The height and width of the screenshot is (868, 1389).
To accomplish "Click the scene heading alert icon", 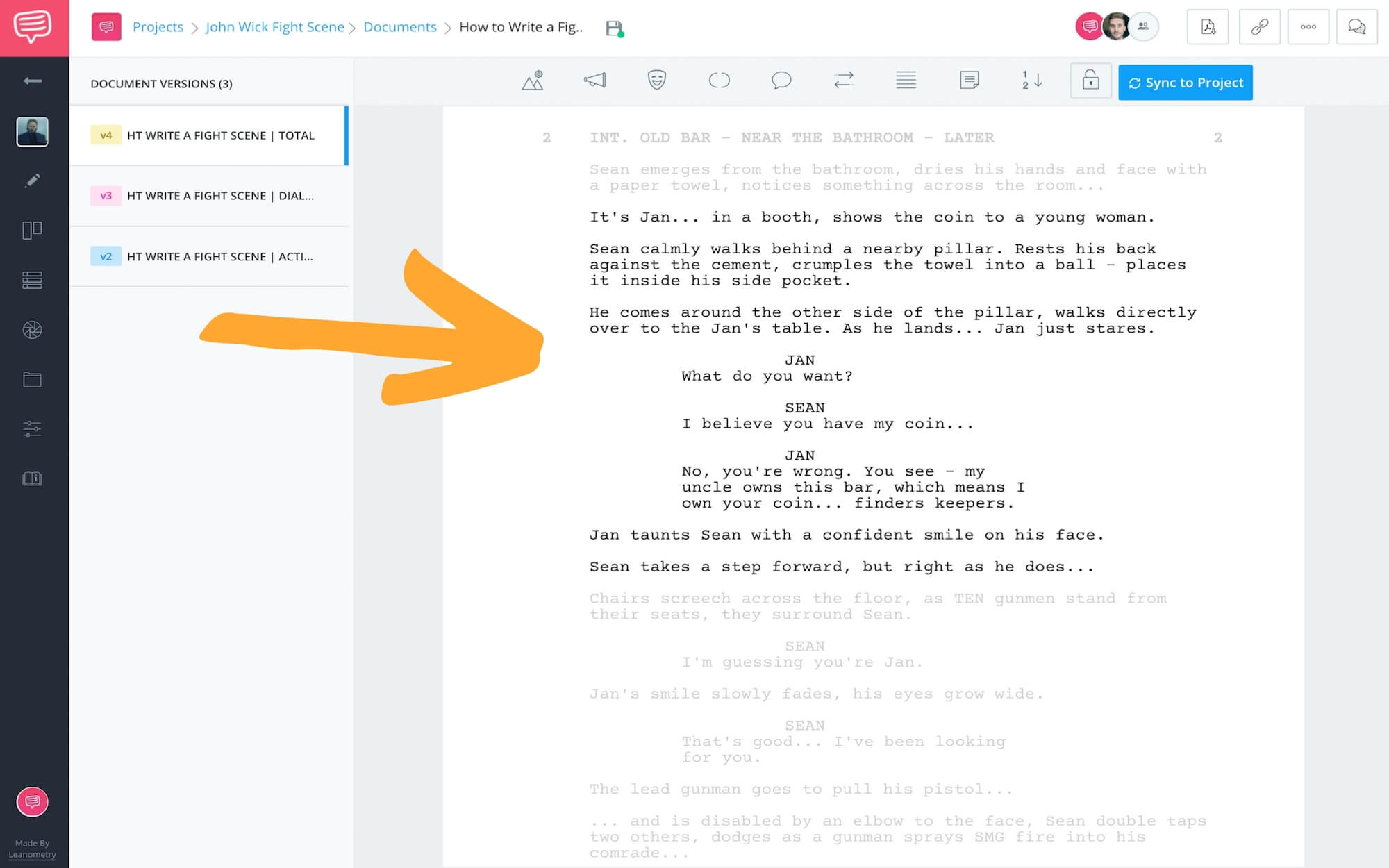I will (x=533, y=81).
